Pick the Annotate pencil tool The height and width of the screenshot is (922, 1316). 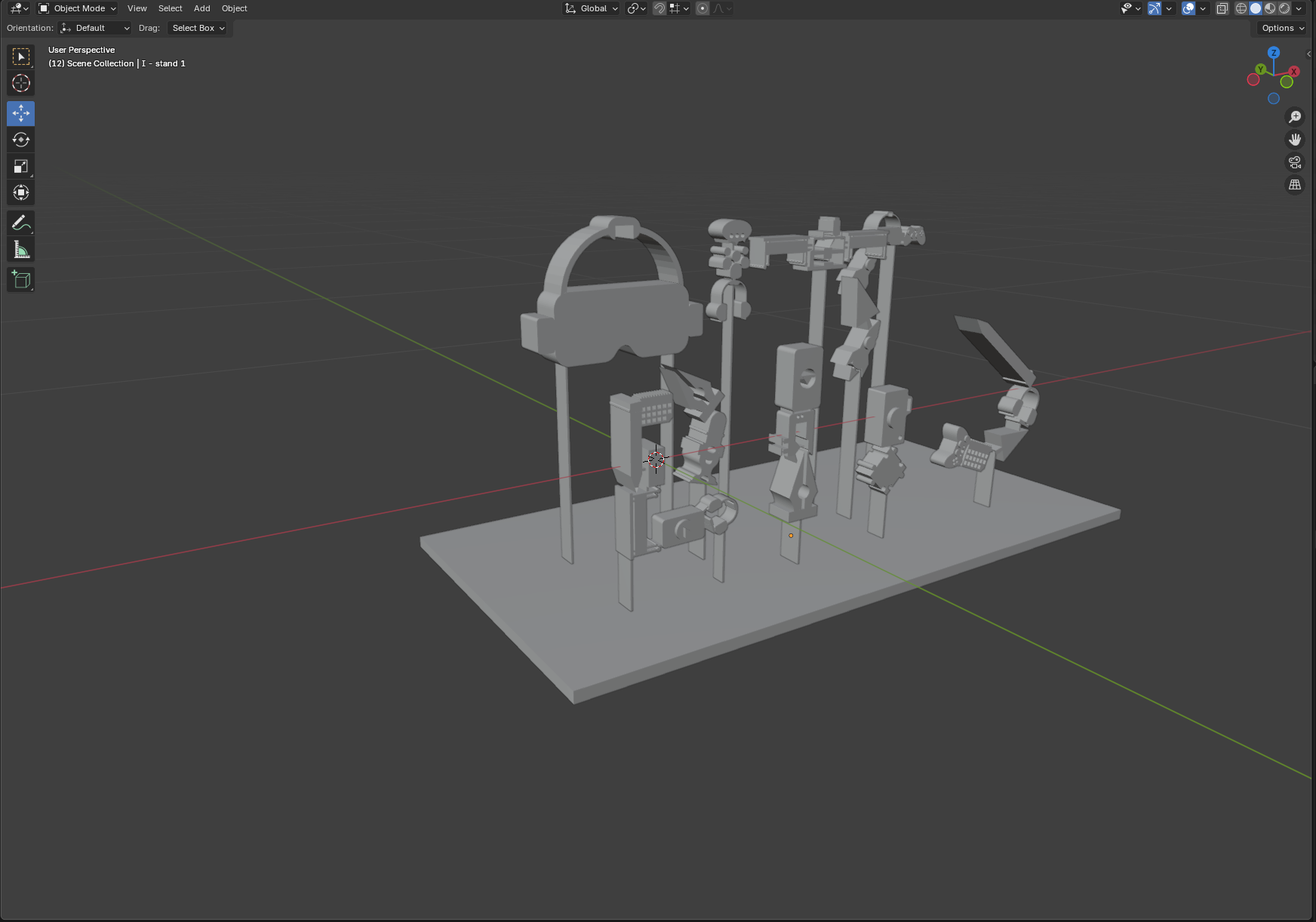coord(21,223)
